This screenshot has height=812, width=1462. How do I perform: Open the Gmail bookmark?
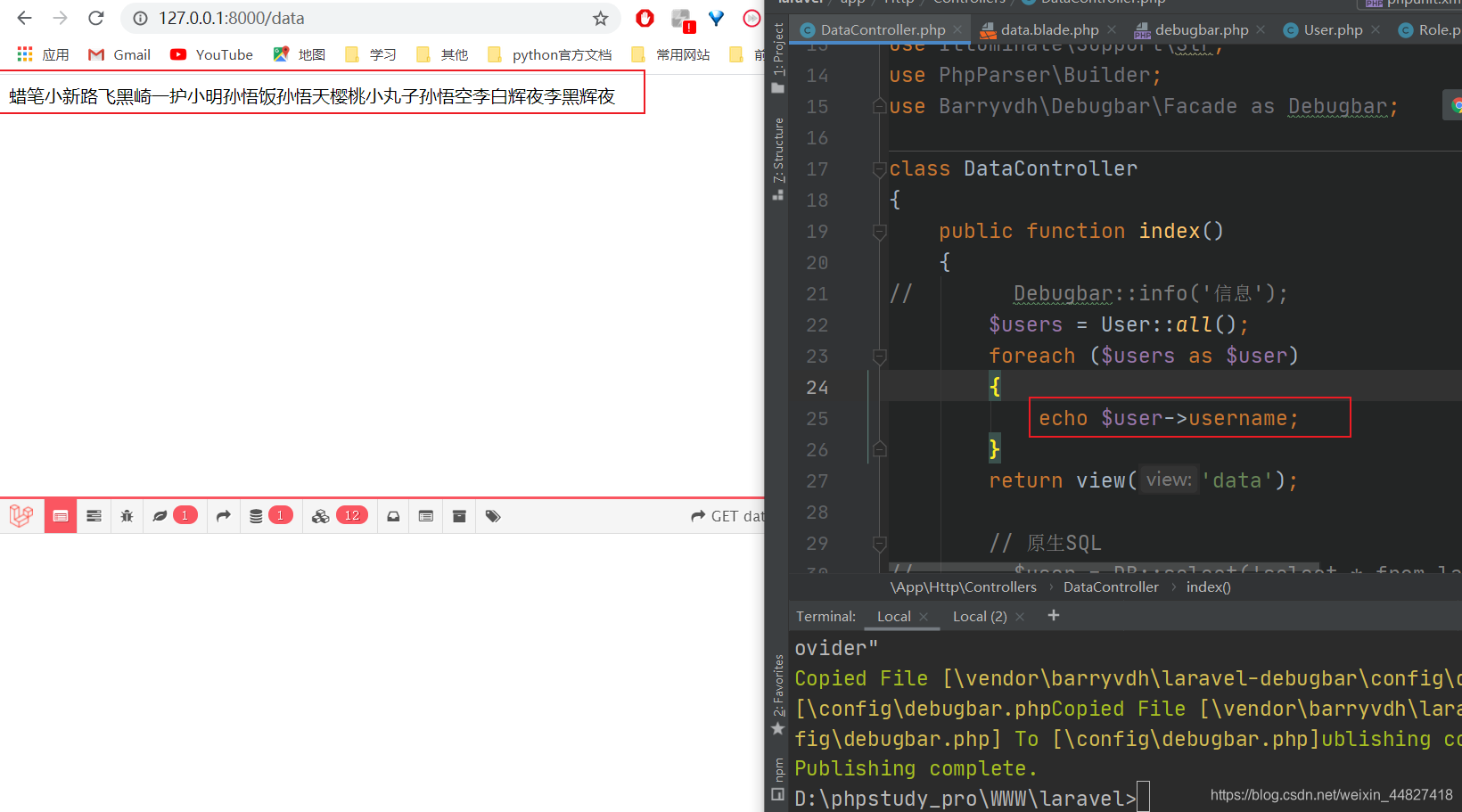click(x=119, y=54)
